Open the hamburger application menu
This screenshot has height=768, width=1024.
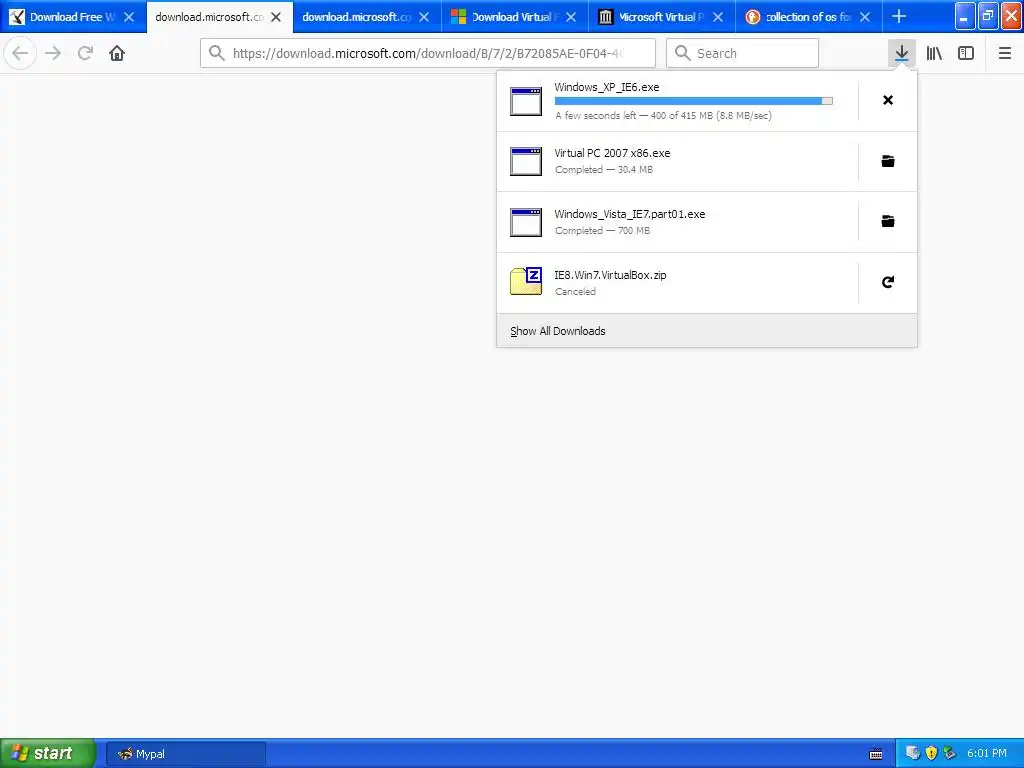1005,53
